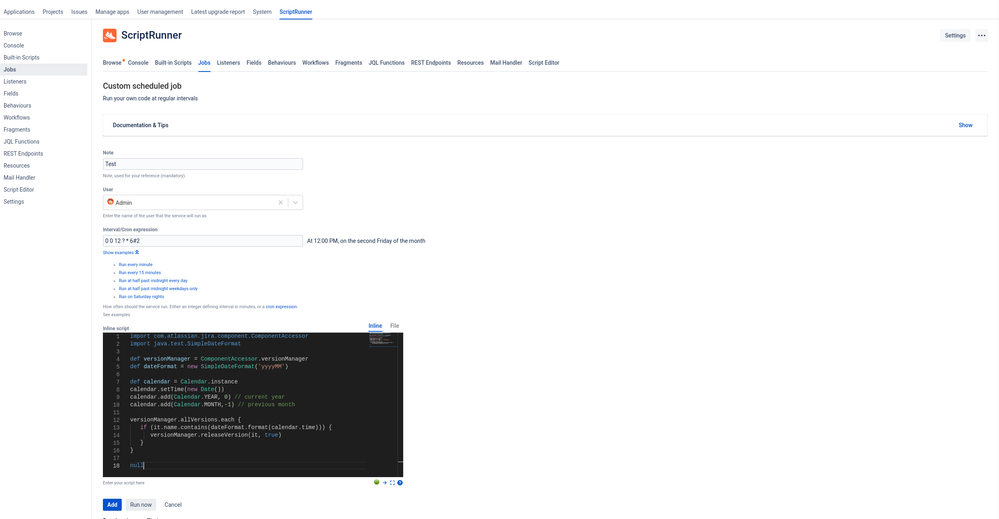This screenshot has width=999, height=519.
Task: Open Issues in the top admin menu
Action: (x=79, y=12)
